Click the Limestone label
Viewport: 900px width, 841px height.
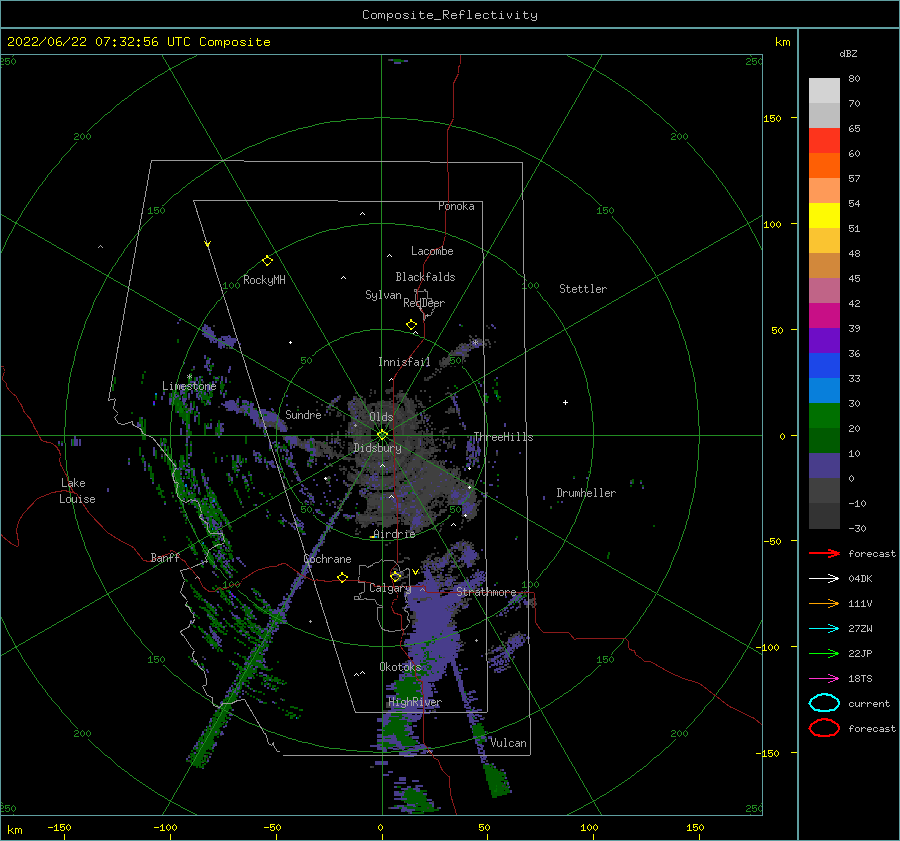tap(189, 386)
